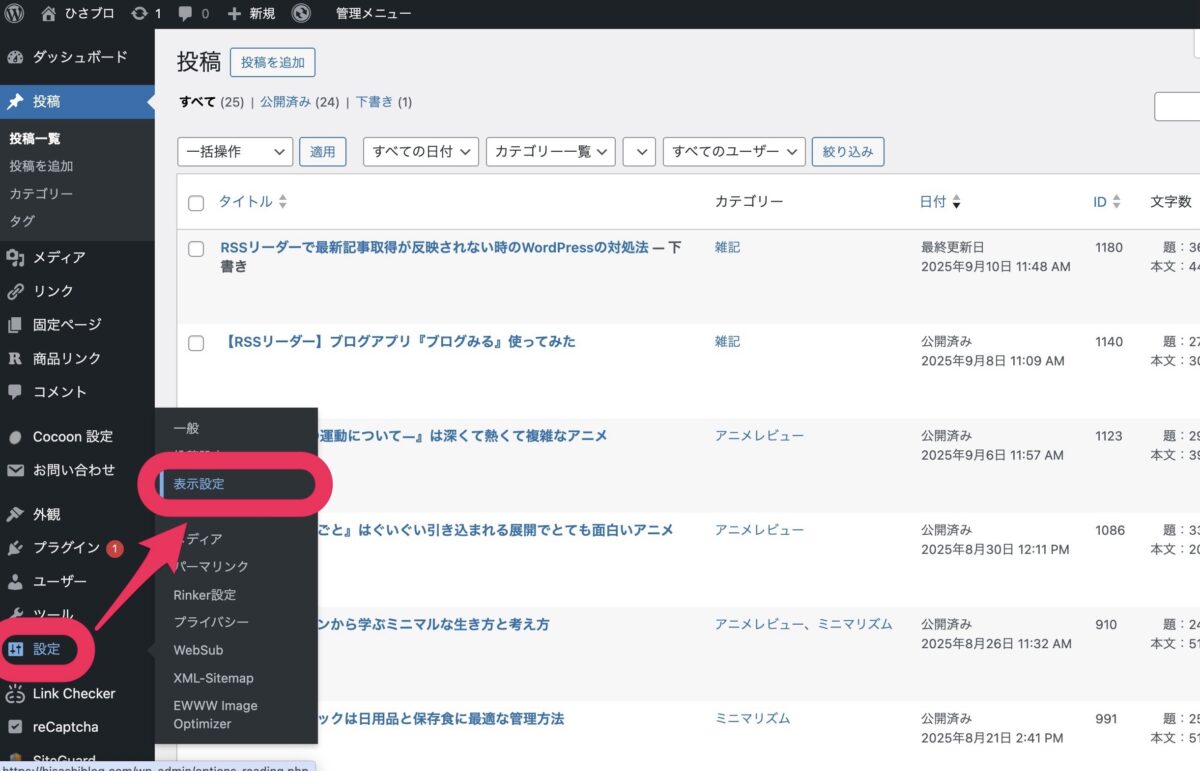The image size is (1200, 771).
Task: Click the updates refresh icon
Action: click(x=140, y=14)
